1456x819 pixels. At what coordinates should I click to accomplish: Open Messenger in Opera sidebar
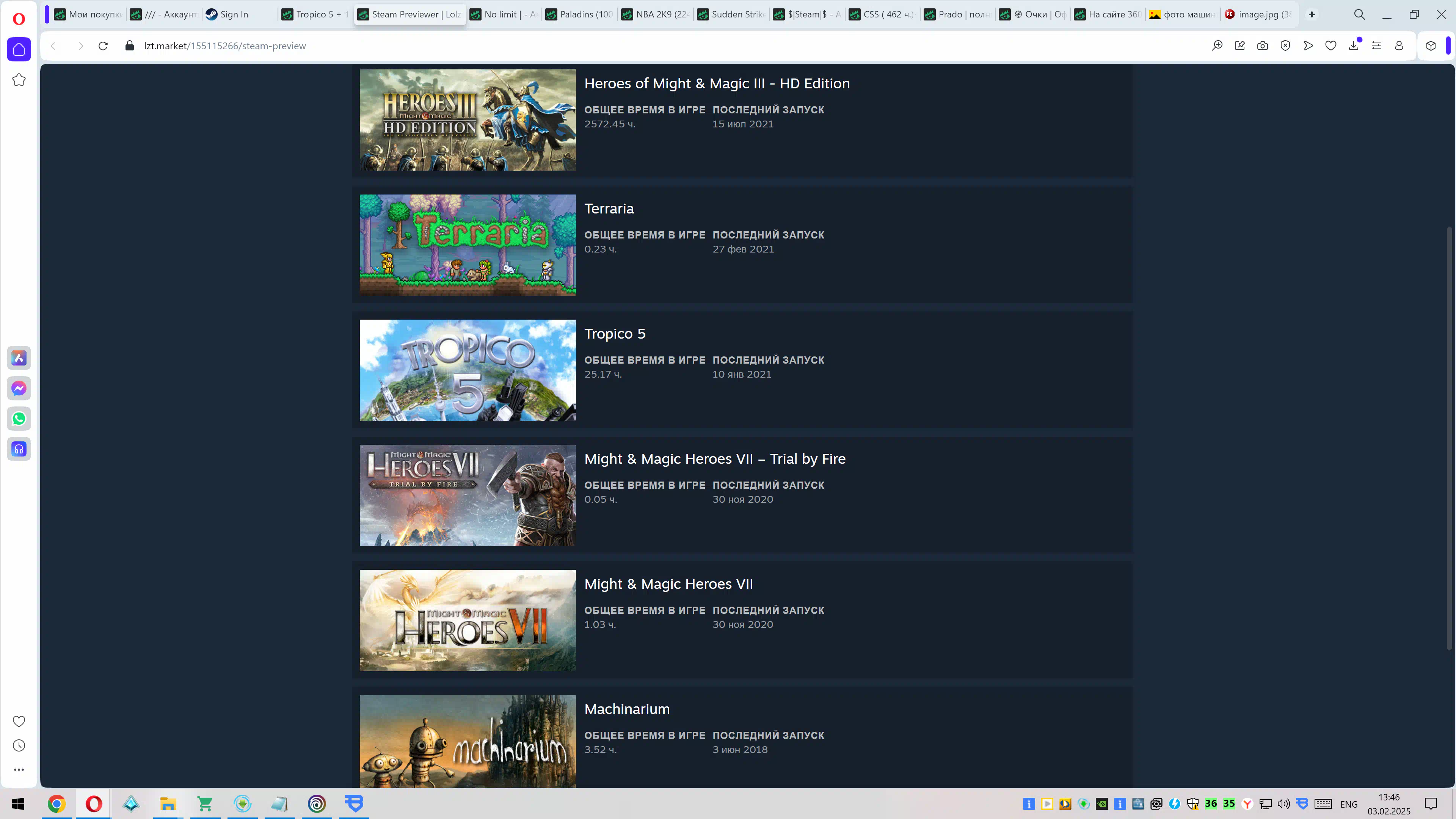[x=19, y=388]
